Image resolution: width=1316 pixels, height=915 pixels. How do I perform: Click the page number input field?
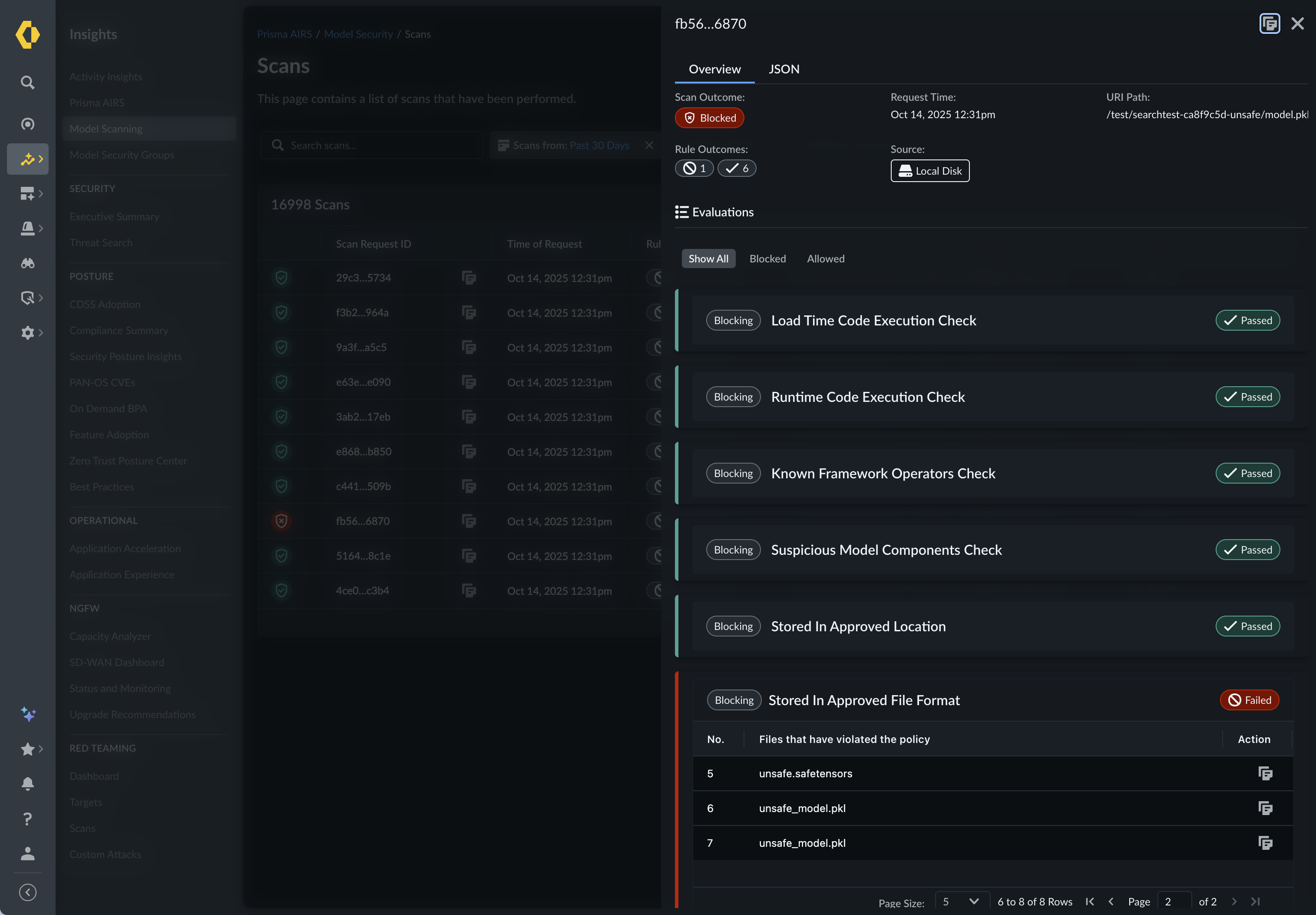point(1173,901)
